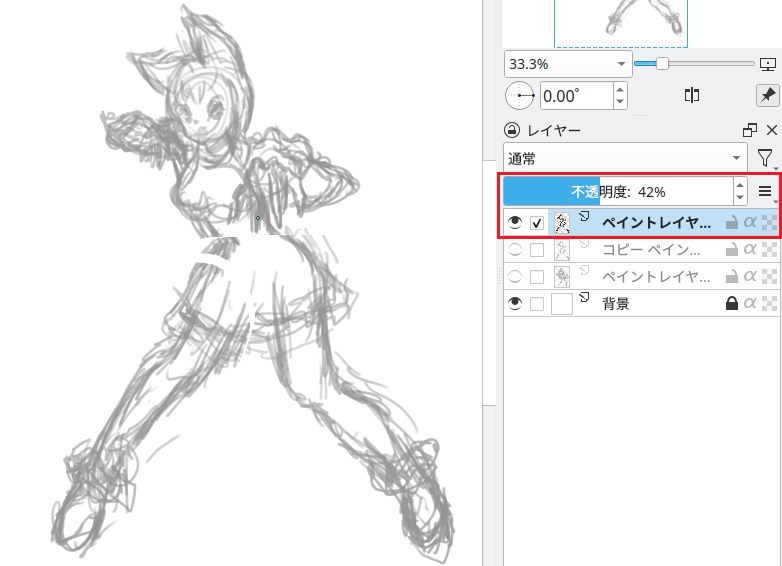Viewport: 782px width, 566px height.
Task: Click the mirror view icon in overview
Action: (x=691, y=95)
